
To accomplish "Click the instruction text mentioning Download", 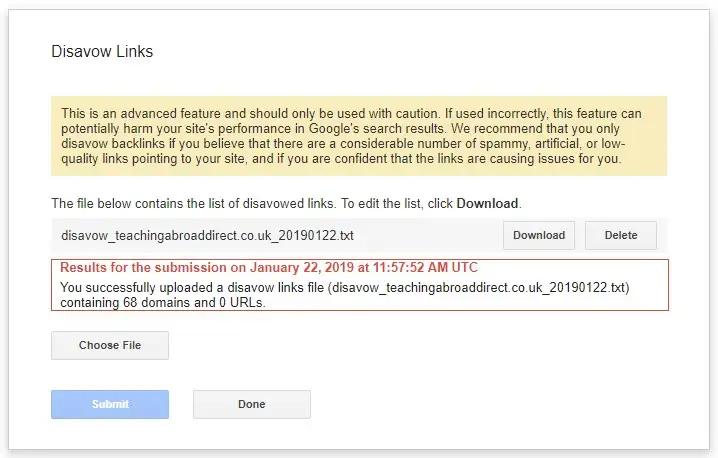I will pyautogui.click(x=286, y=203).
